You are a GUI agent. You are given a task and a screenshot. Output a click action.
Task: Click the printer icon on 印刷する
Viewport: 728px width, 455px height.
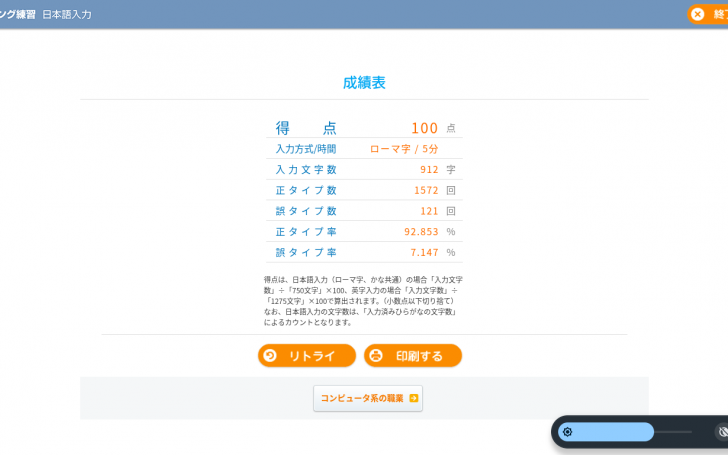(375, 356)
